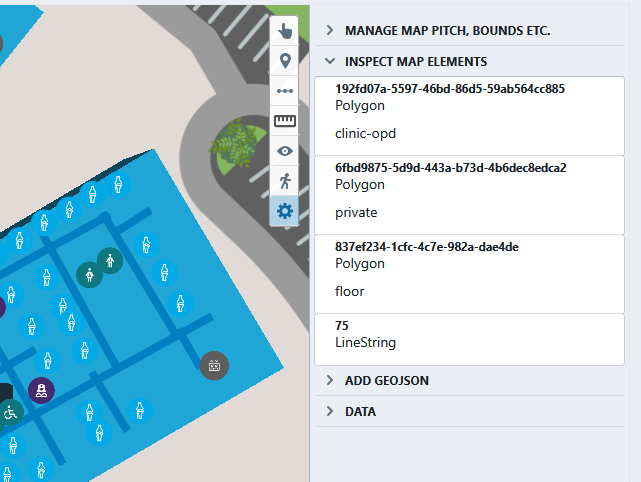This screenshot has width=641, height=482.
Task: Toggle the eye visibility tool
Action: click(285, 151)
